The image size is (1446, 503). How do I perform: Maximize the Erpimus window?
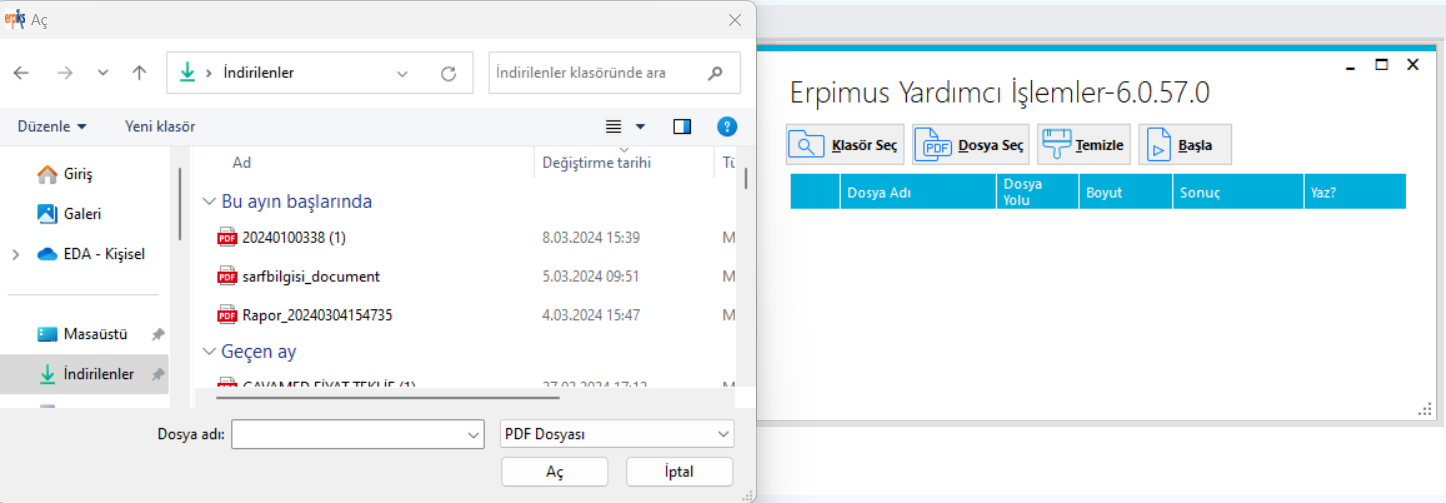tap(1382, 65)
